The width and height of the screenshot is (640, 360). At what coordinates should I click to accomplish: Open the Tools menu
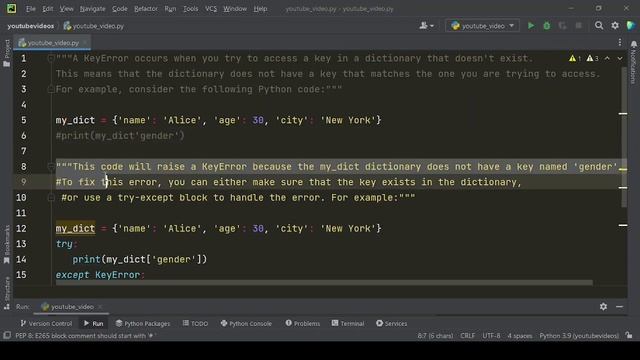(x=191, y=9)
